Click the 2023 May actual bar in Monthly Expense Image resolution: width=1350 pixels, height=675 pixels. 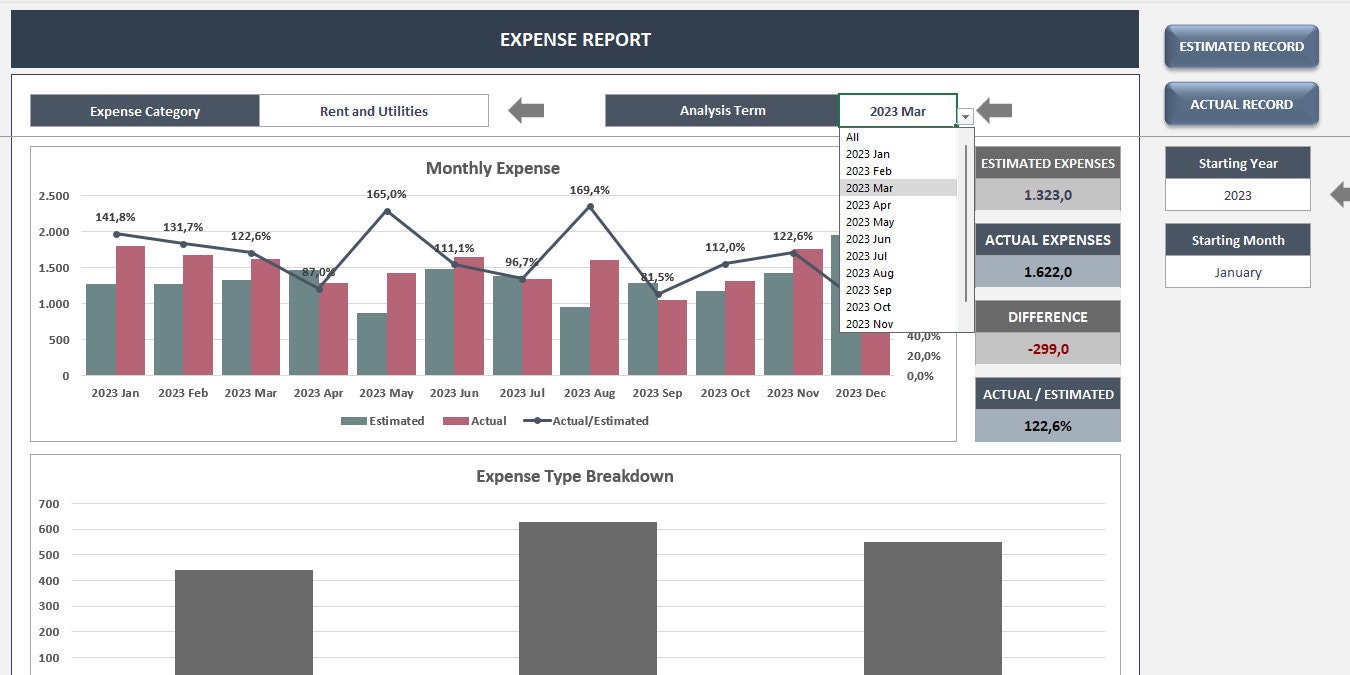401,324
